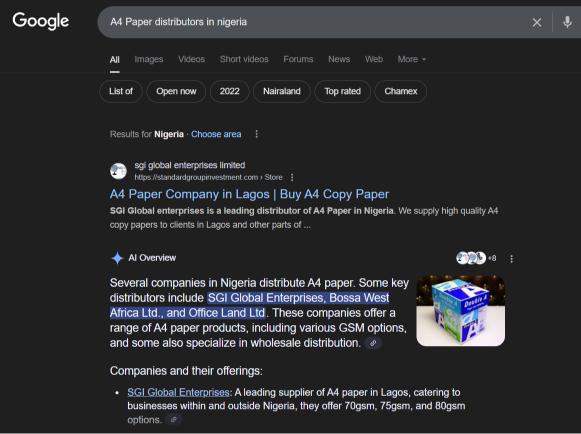Select the Nairaland filter chip
Viewport: 581px width, 434px height.
click(x=282, y=91)
